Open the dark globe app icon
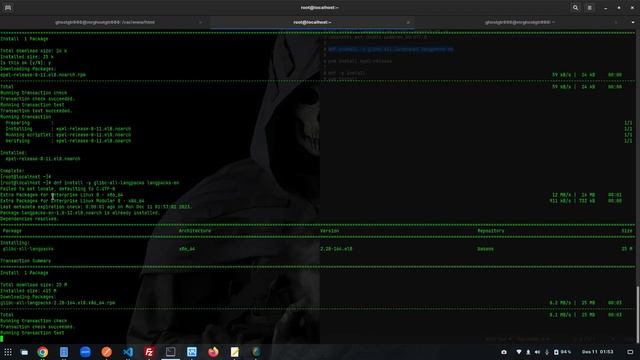This screenshot has height=360, width=640. pos(256,352)
